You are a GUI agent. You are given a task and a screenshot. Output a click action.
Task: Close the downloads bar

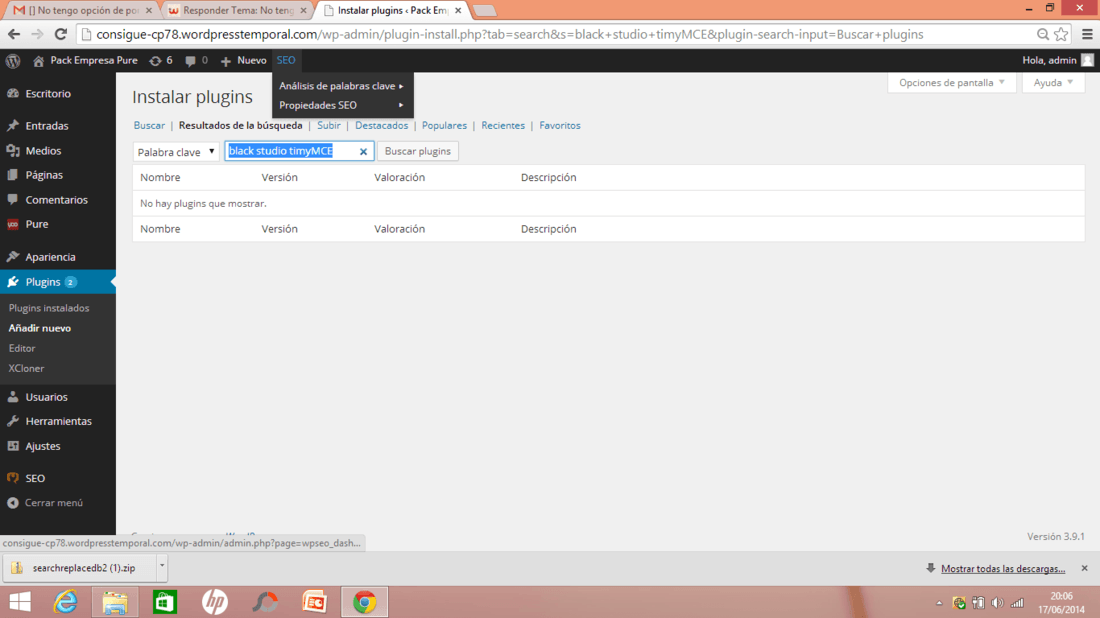point(1085,568)
